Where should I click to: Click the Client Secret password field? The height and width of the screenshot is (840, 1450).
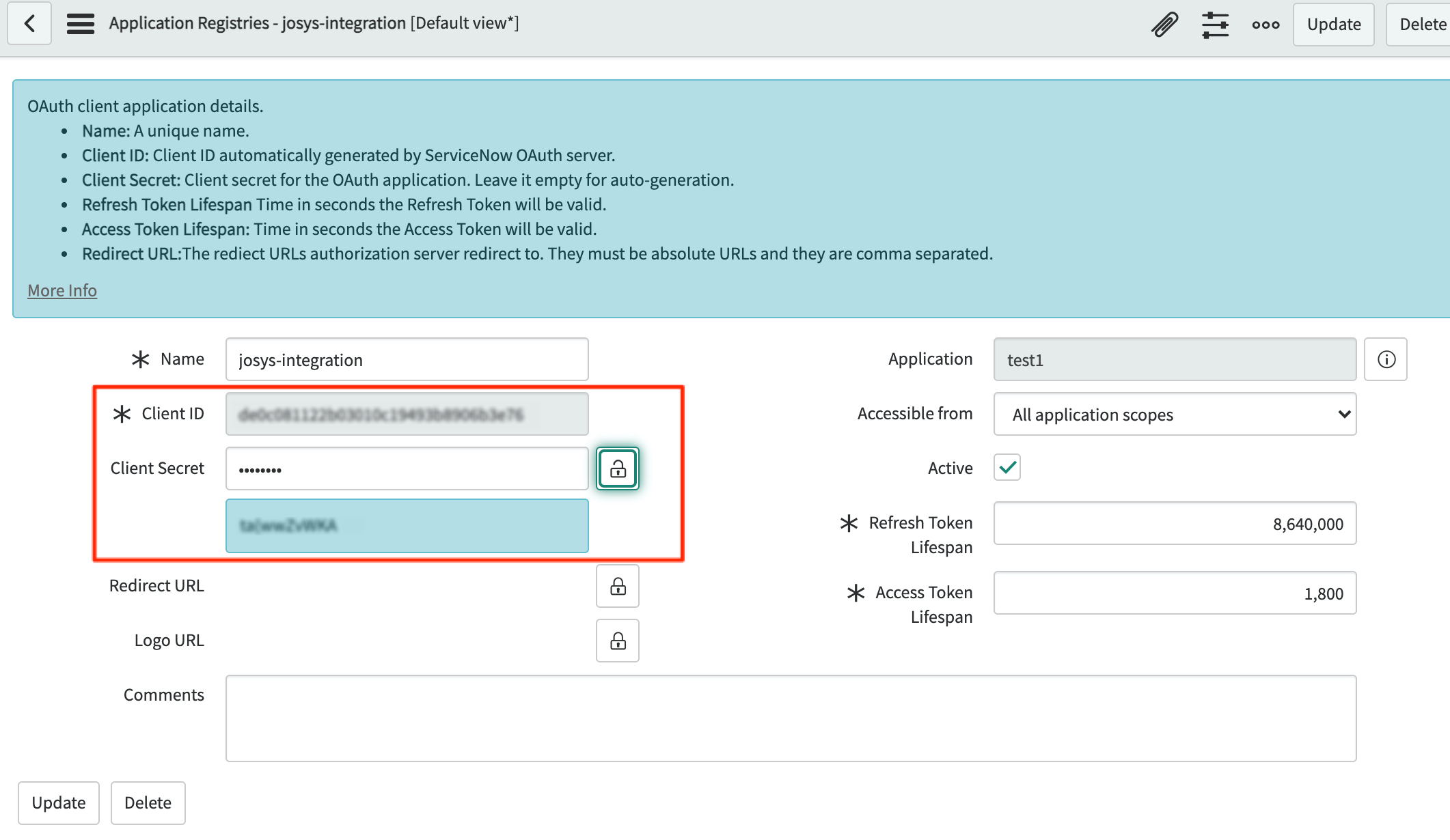coord(407,468)
